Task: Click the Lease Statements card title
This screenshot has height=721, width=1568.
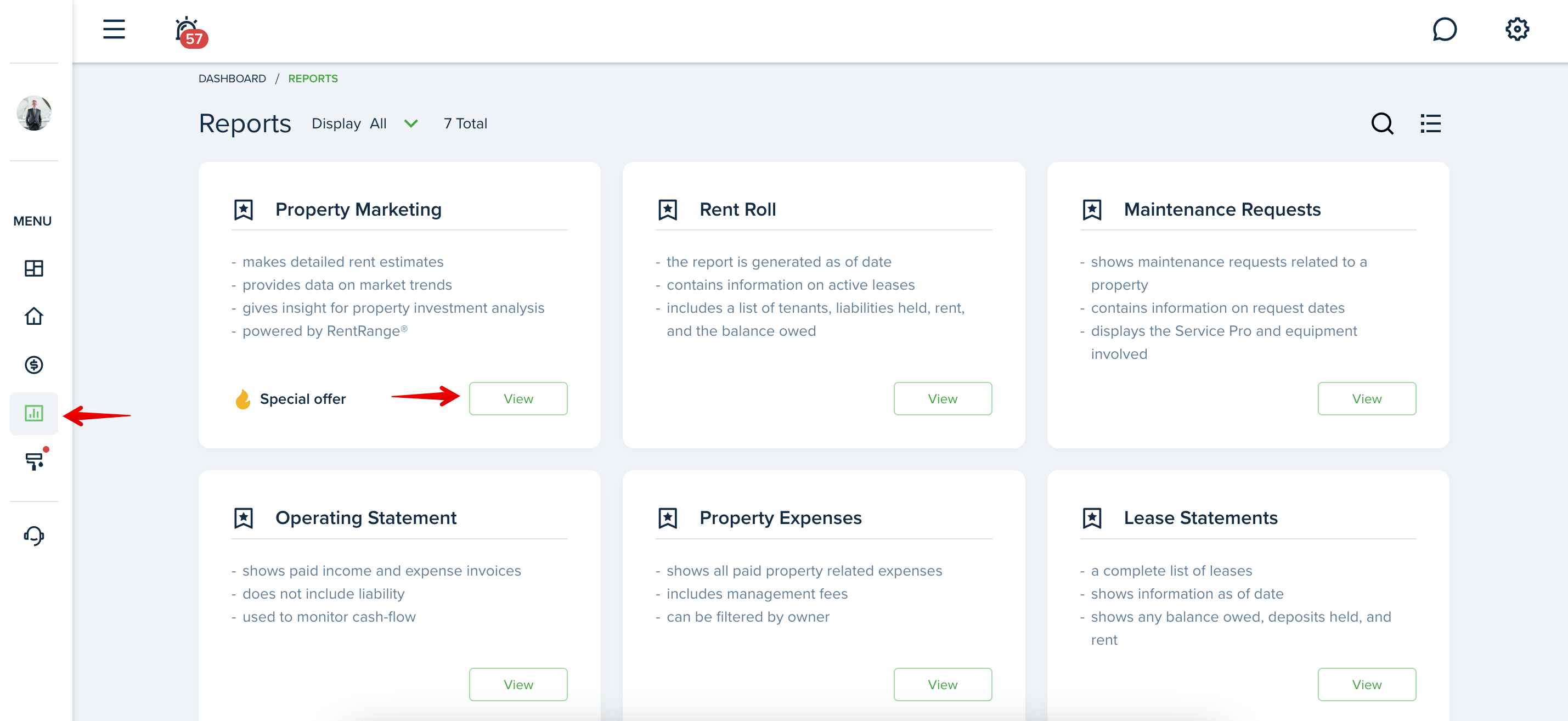Action: pos(1200,518)
